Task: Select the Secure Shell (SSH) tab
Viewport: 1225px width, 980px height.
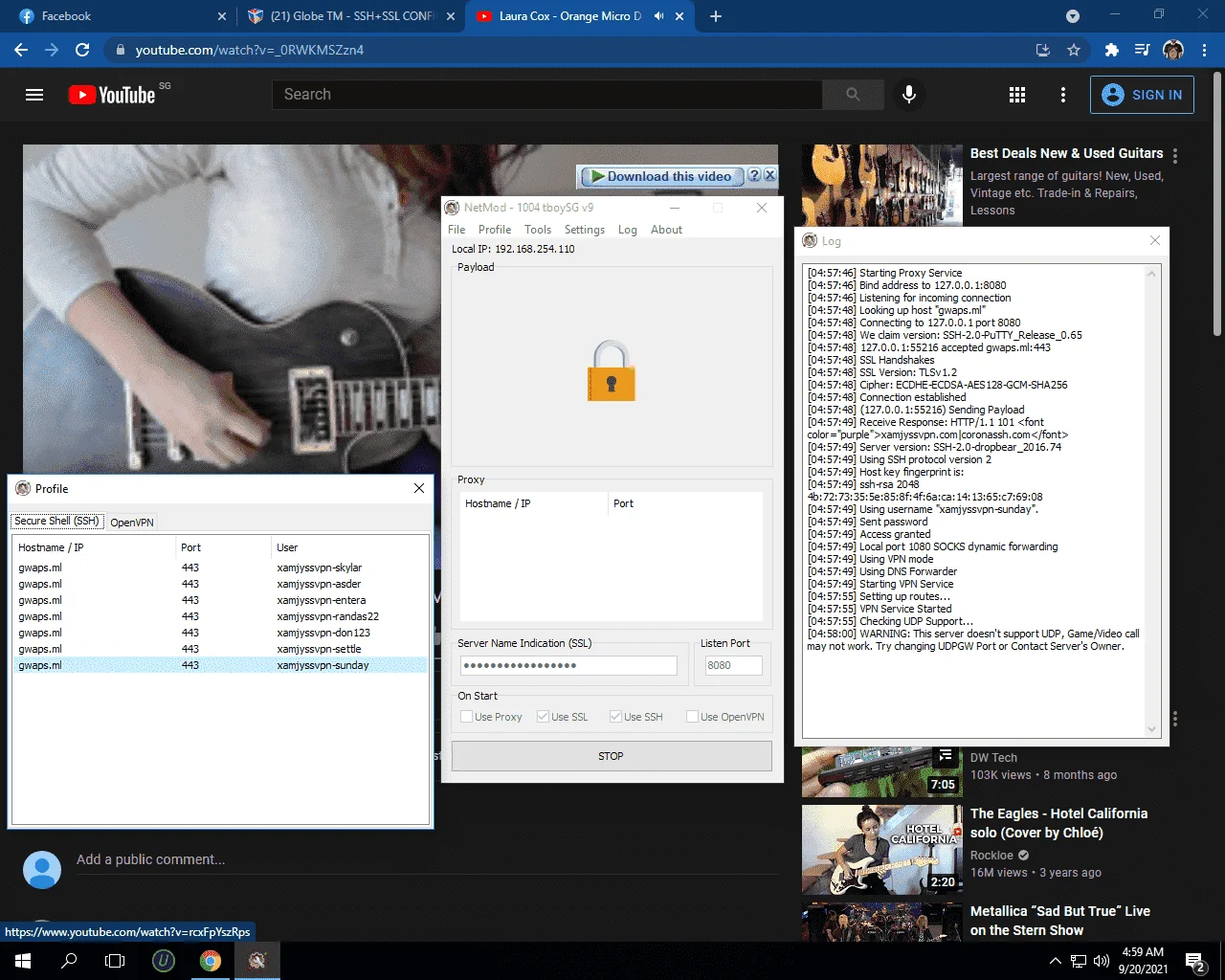Action: point(57,521)
